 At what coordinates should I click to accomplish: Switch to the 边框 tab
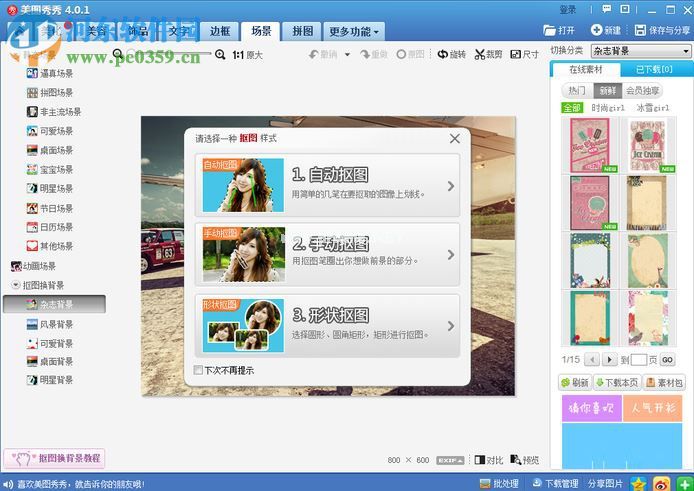click(x=220, y=31)
